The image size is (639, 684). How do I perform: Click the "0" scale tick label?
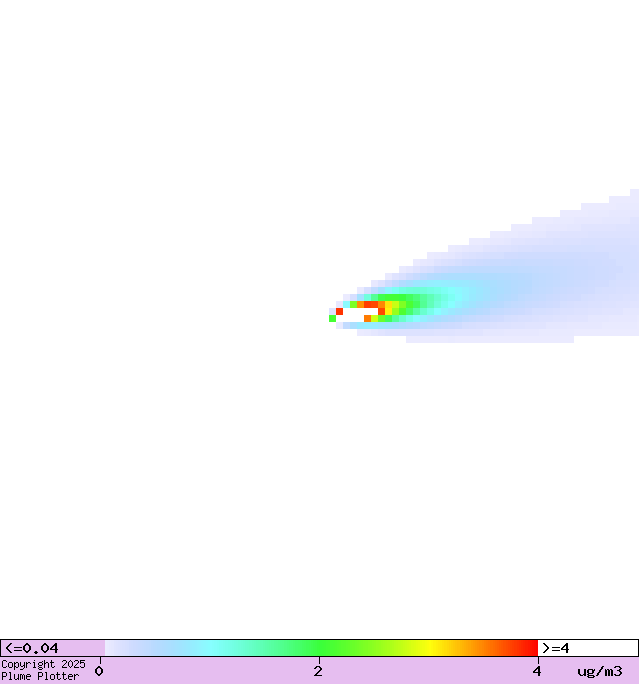[x=99, y=671]
